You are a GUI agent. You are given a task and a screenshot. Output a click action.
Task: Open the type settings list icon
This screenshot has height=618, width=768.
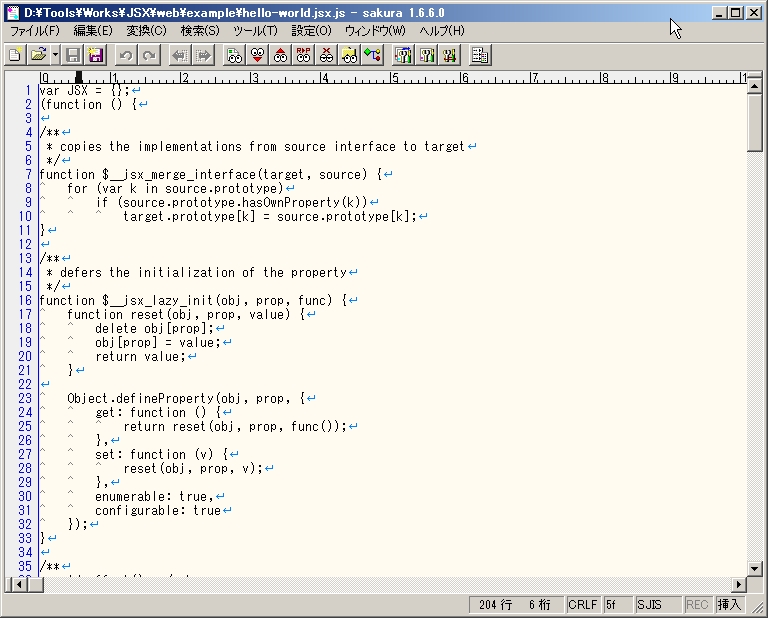point(403,55)
